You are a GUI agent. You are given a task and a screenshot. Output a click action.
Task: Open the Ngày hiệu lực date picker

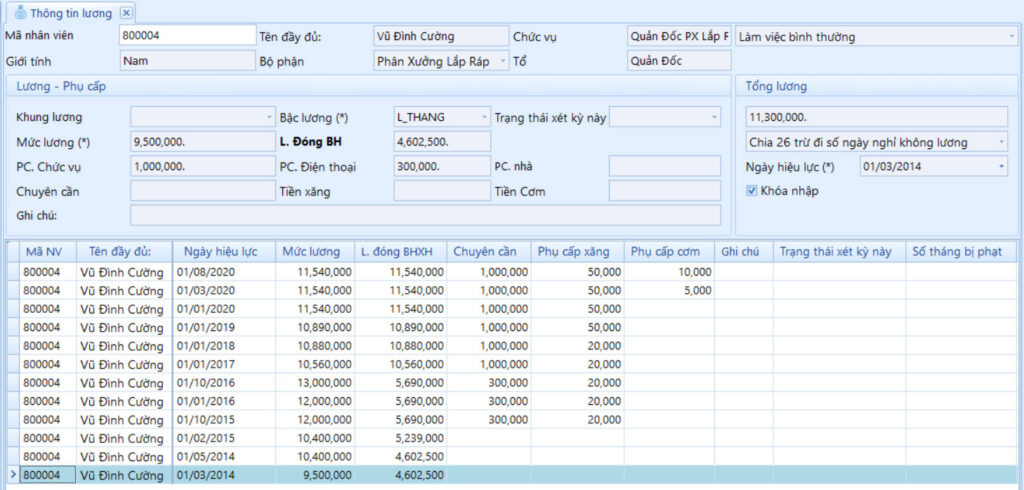click(x=1002, y=167)
